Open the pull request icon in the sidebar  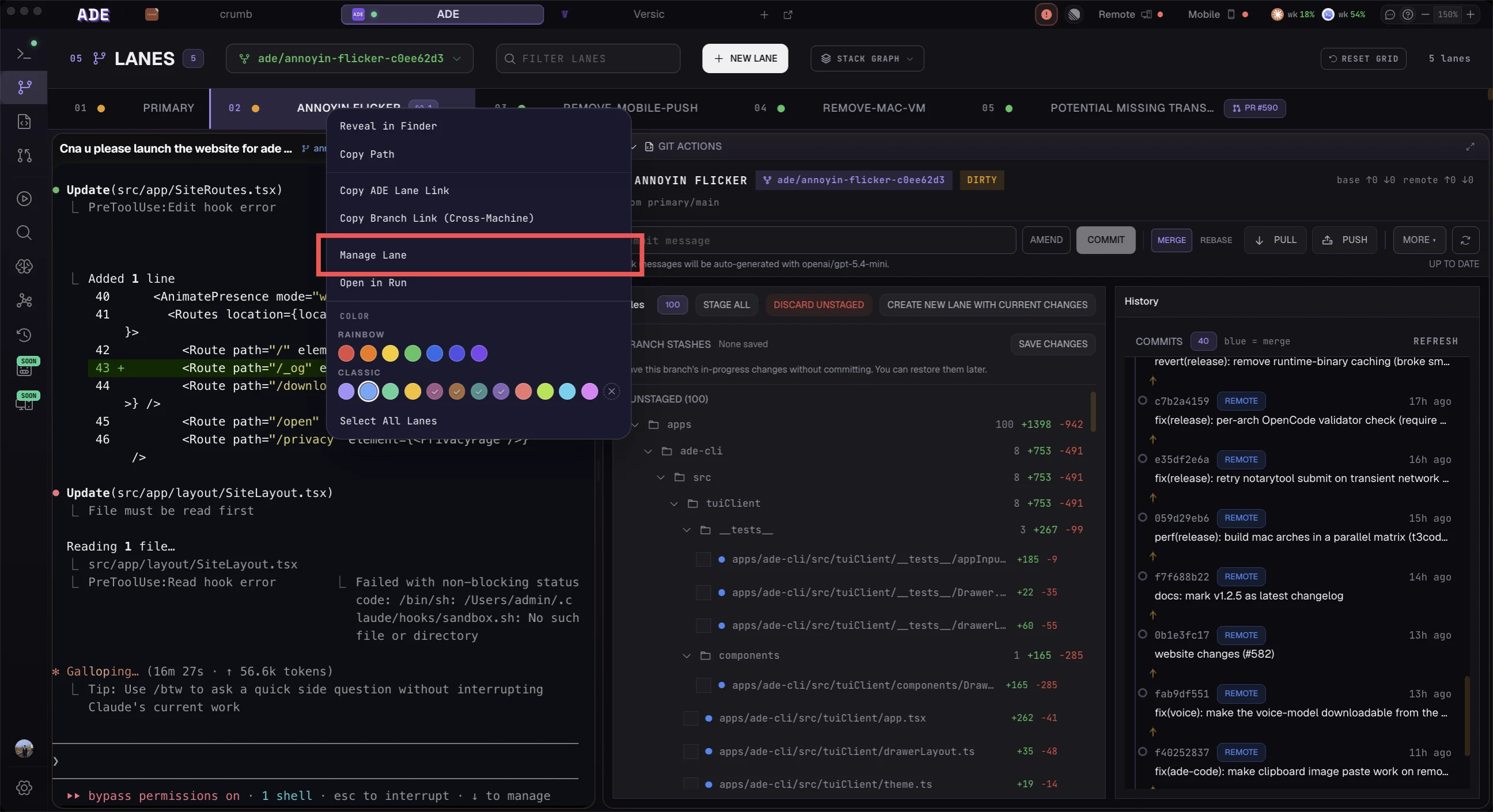pos(24,155)
